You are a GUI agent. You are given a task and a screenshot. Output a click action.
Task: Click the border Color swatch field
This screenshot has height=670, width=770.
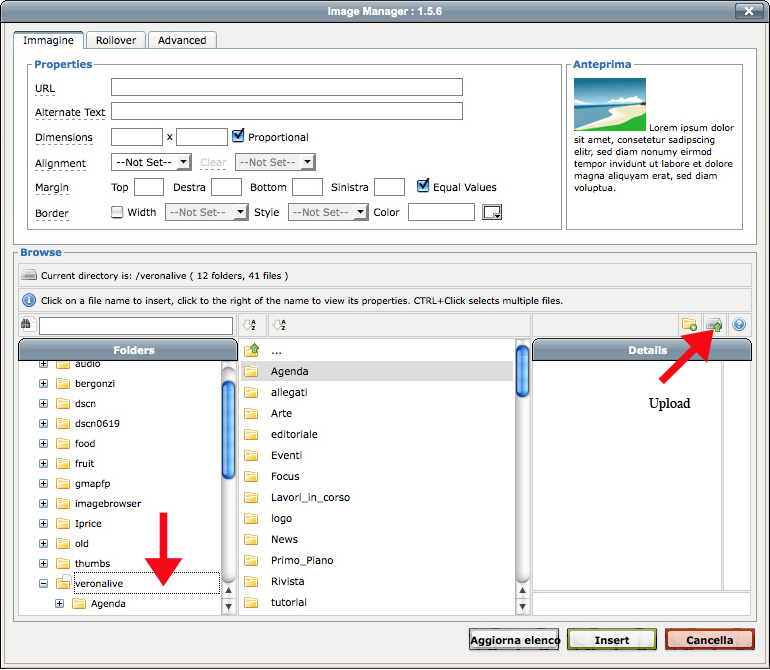pos(441,212)
